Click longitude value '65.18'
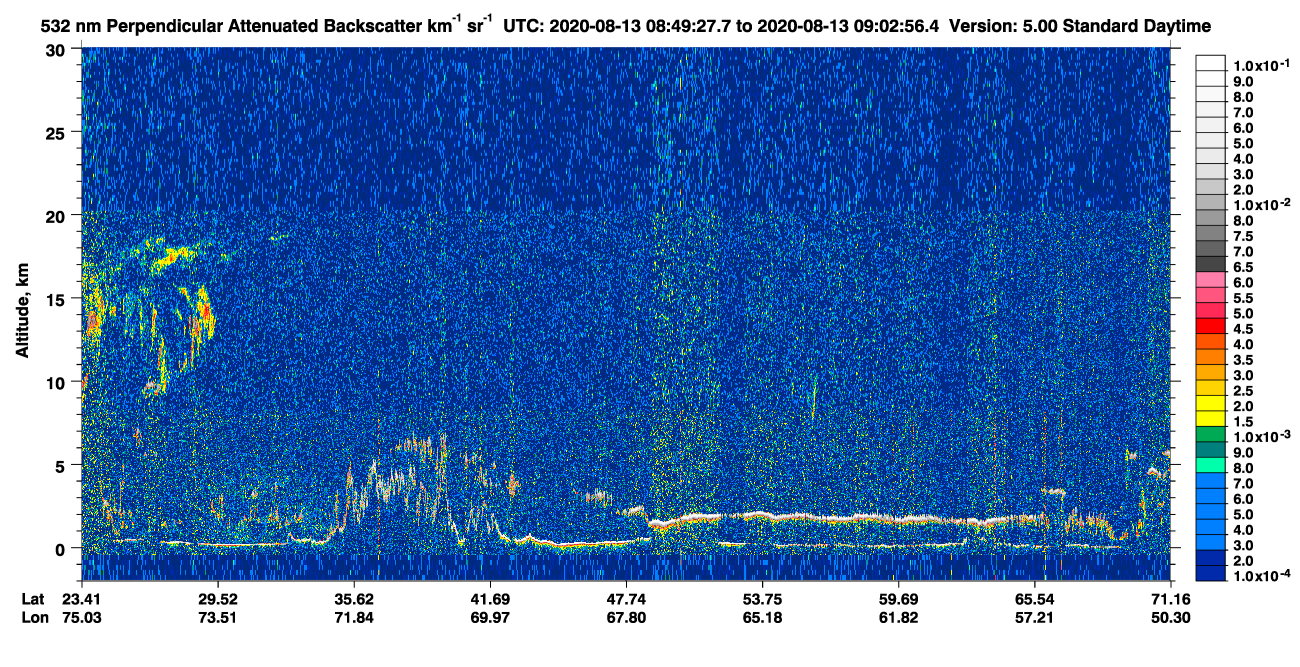Viewport: 1300px width, 667px height. [x=762, y=618]
